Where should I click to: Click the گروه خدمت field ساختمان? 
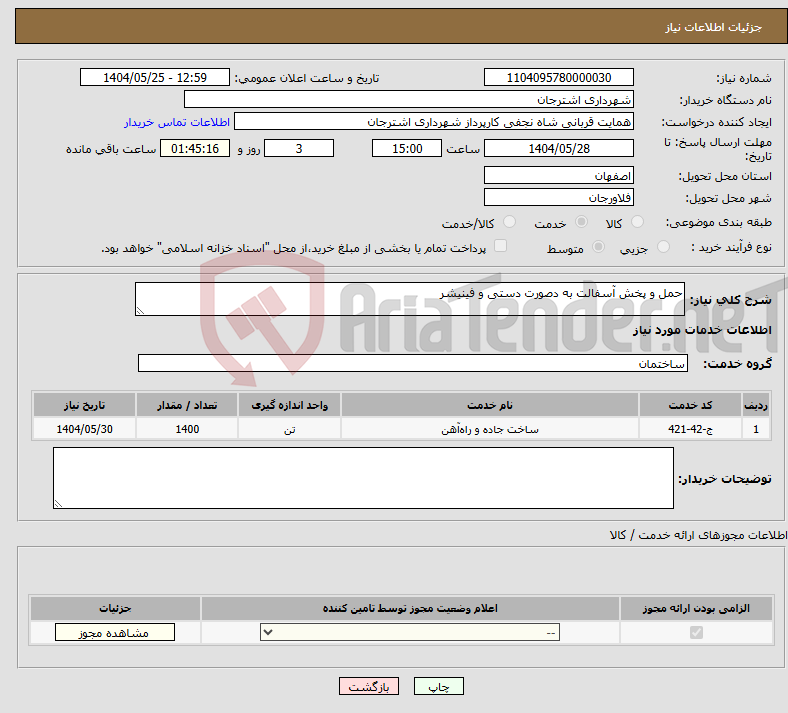(413, 363)
